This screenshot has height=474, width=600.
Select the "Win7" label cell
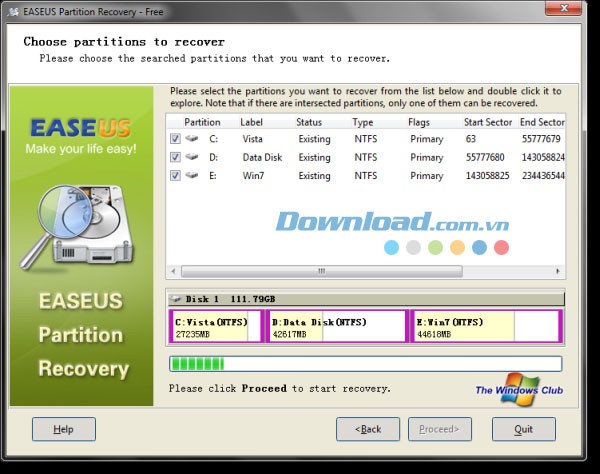[253, 175]
